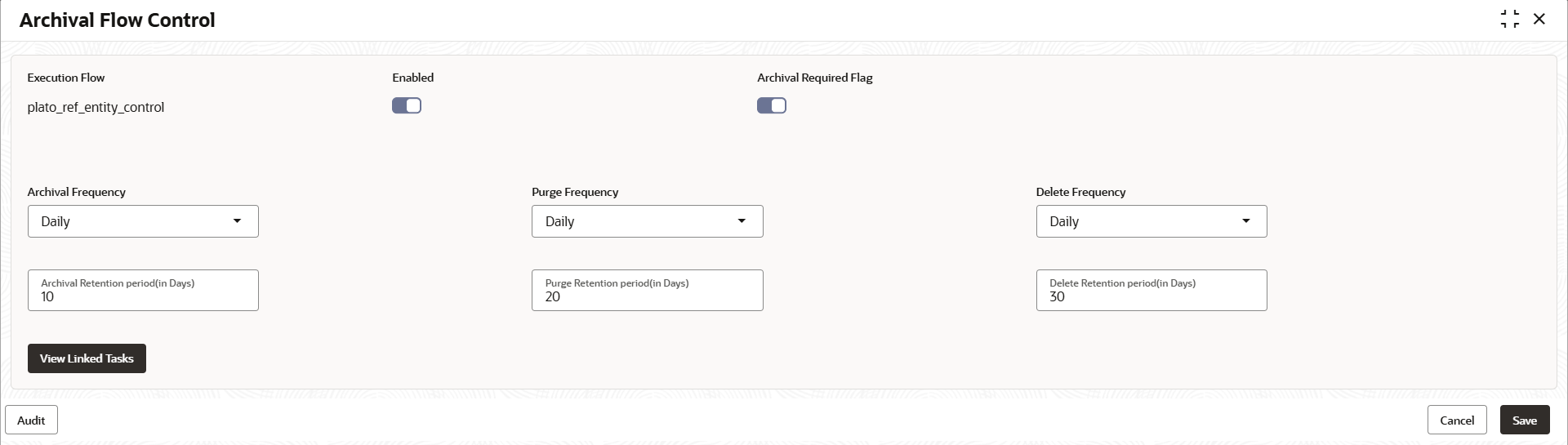
Task: Focus the Archival Retention period field
Action: [143, 290]
